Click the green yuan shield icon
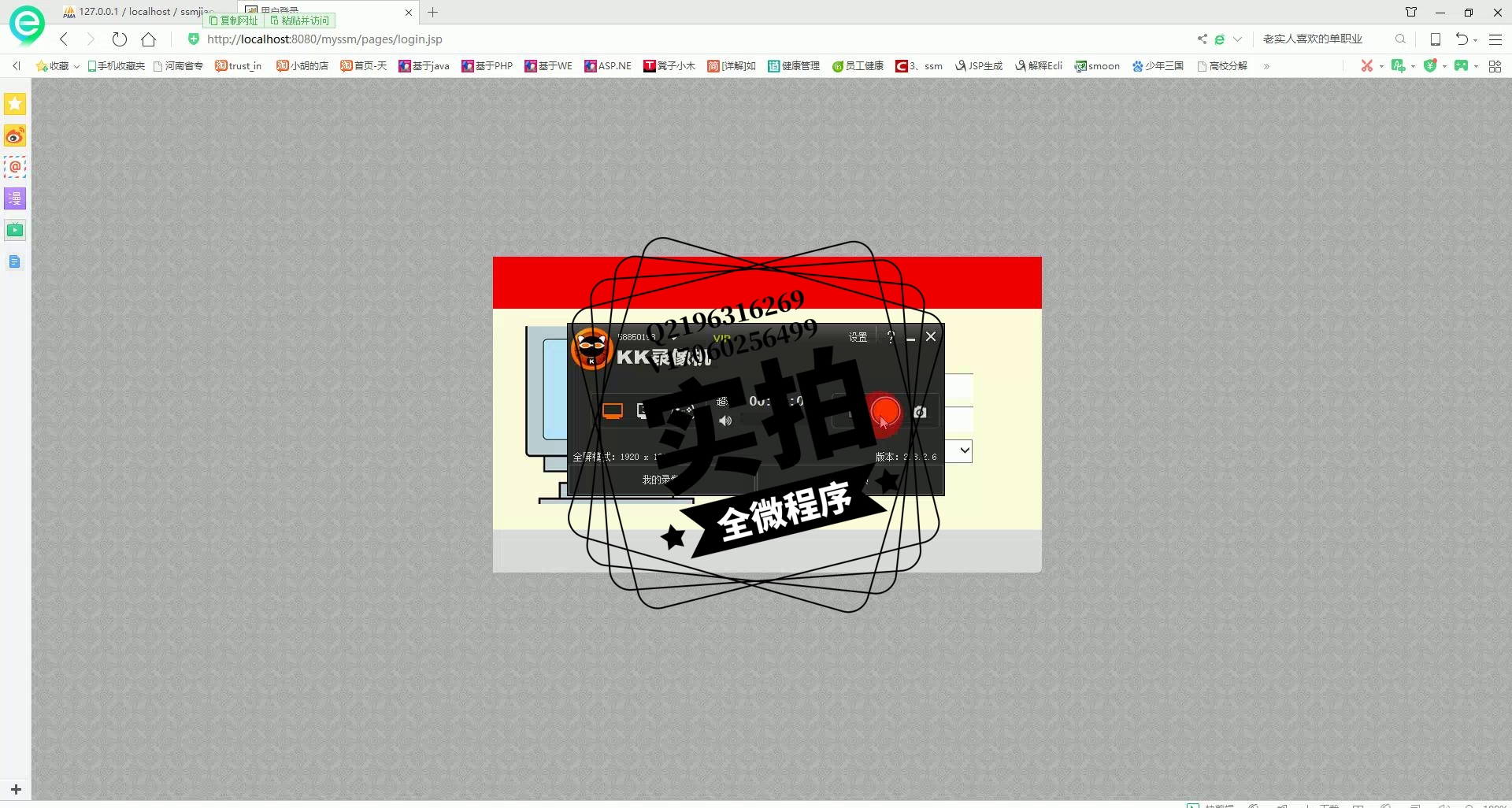Screen dimensions: 1512x808 [x=1430, y=65]
